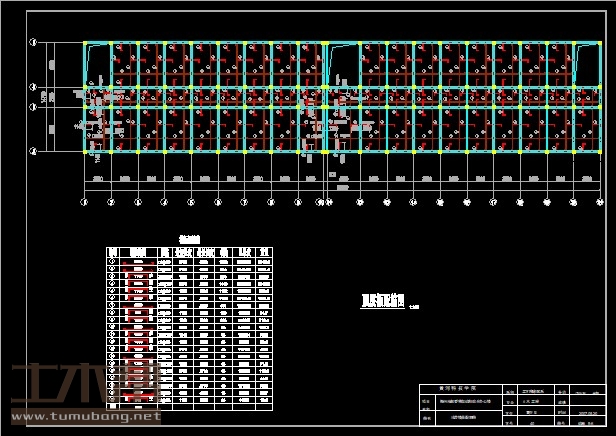Select the cyan stairwell outline at plan's top-right

(585, 65)
